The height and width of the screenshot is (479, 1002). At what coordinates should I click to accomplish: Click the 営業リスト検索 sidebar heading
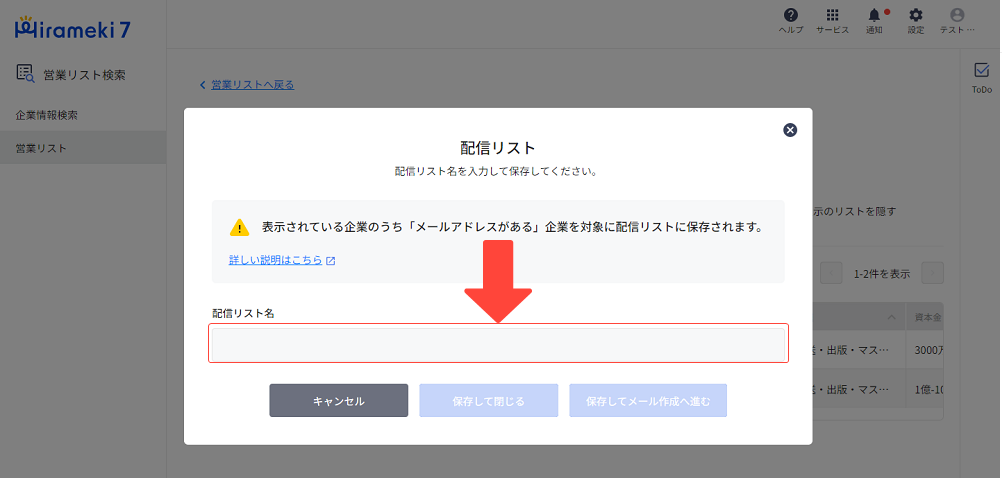pos(84,75)
